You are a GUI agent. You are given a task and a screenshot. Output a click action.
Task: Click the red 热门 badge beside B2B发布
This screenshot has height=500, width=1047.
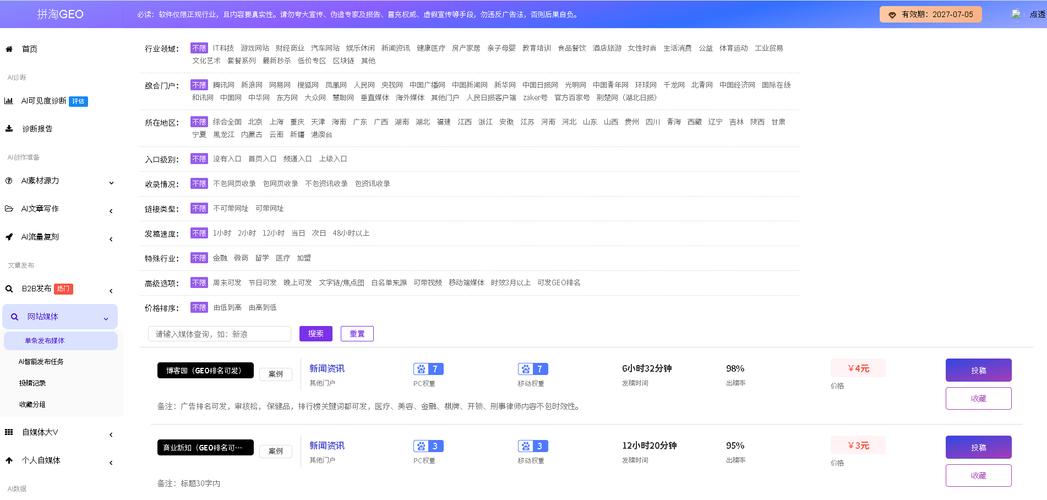63,290
